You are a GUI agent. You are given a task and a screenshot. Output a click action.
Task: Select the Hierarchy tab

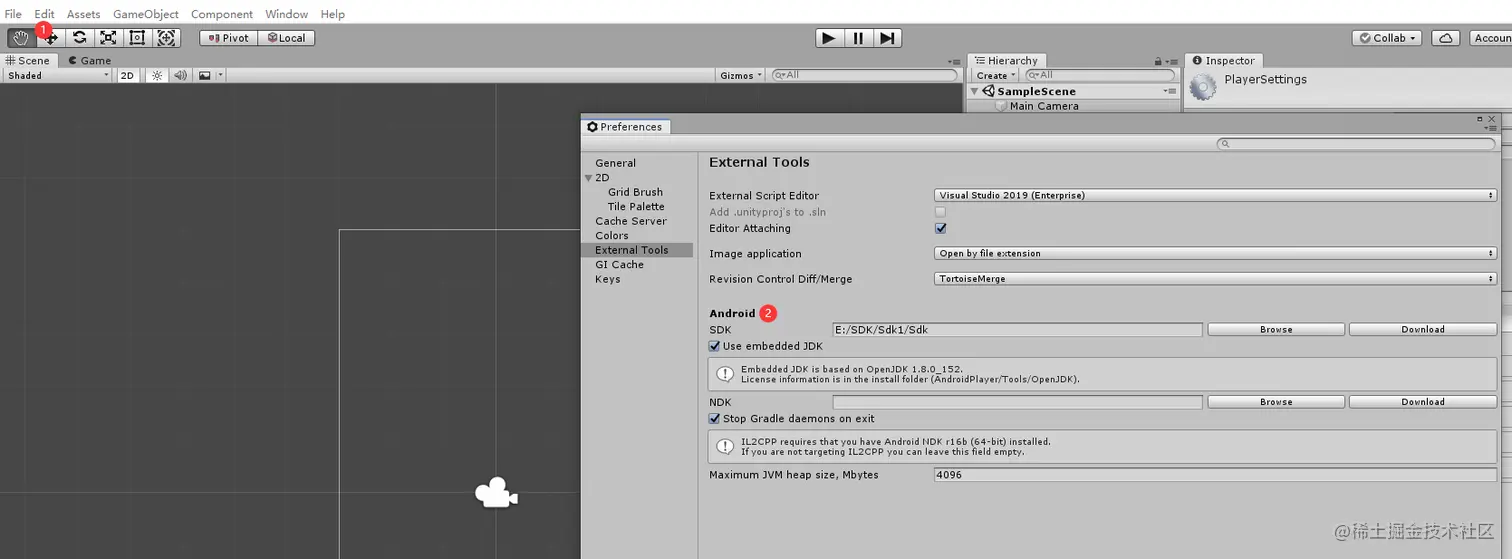(1006, 60)
